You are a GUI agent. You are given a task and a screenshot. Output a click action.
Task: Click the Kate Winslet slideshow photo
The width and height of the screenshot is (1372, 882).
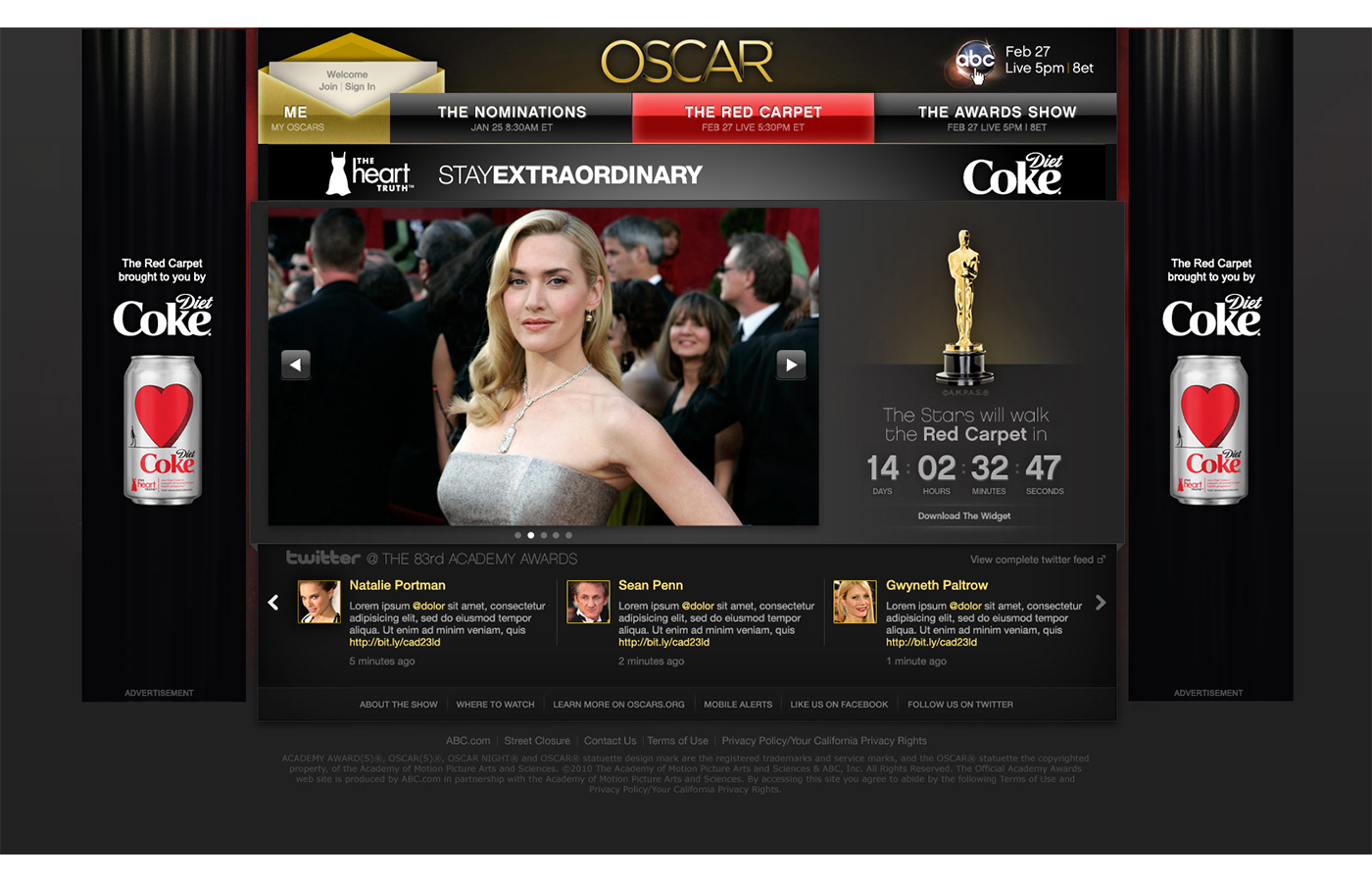[x=543, y=367]
